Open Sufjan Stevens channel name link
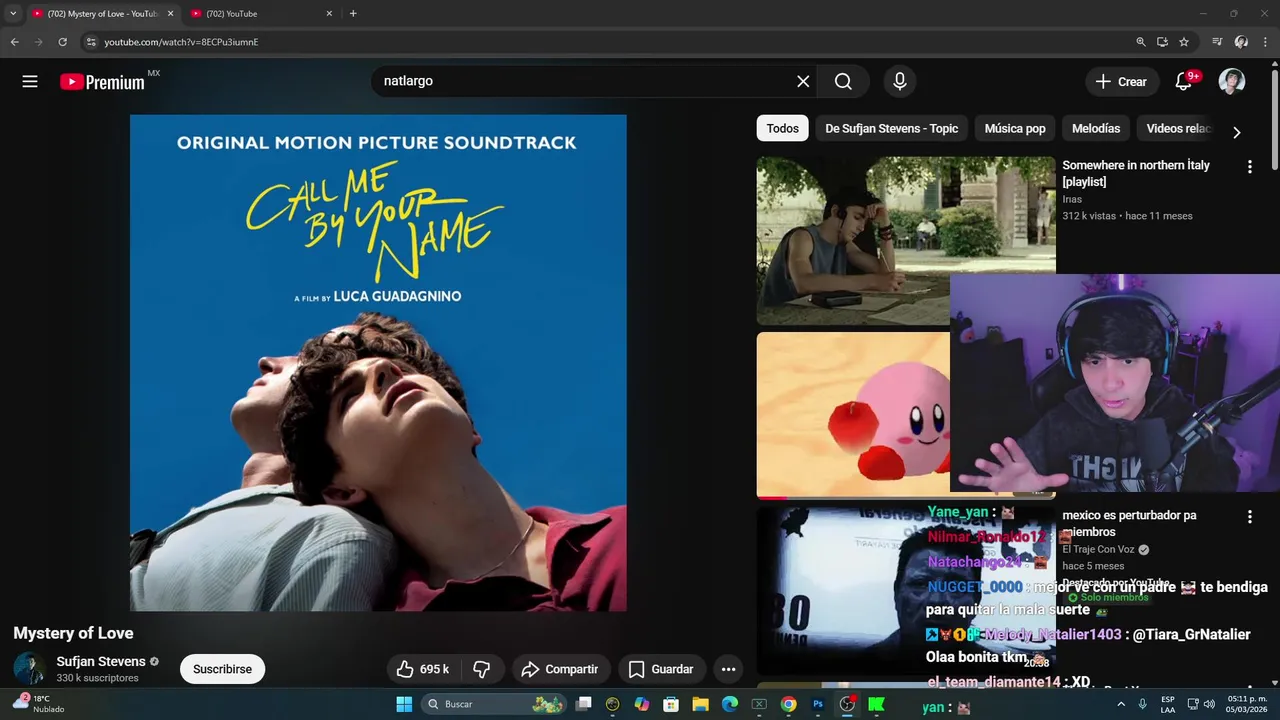 coord(100,661)
